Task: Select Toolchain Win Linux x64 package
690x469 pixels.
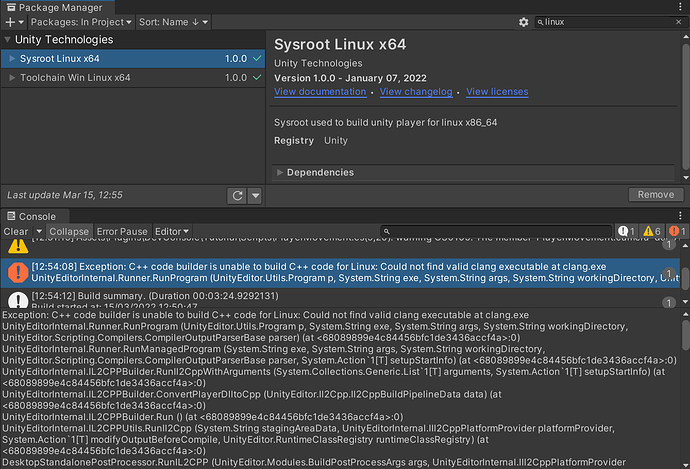Action: click(x=75, y=77)
